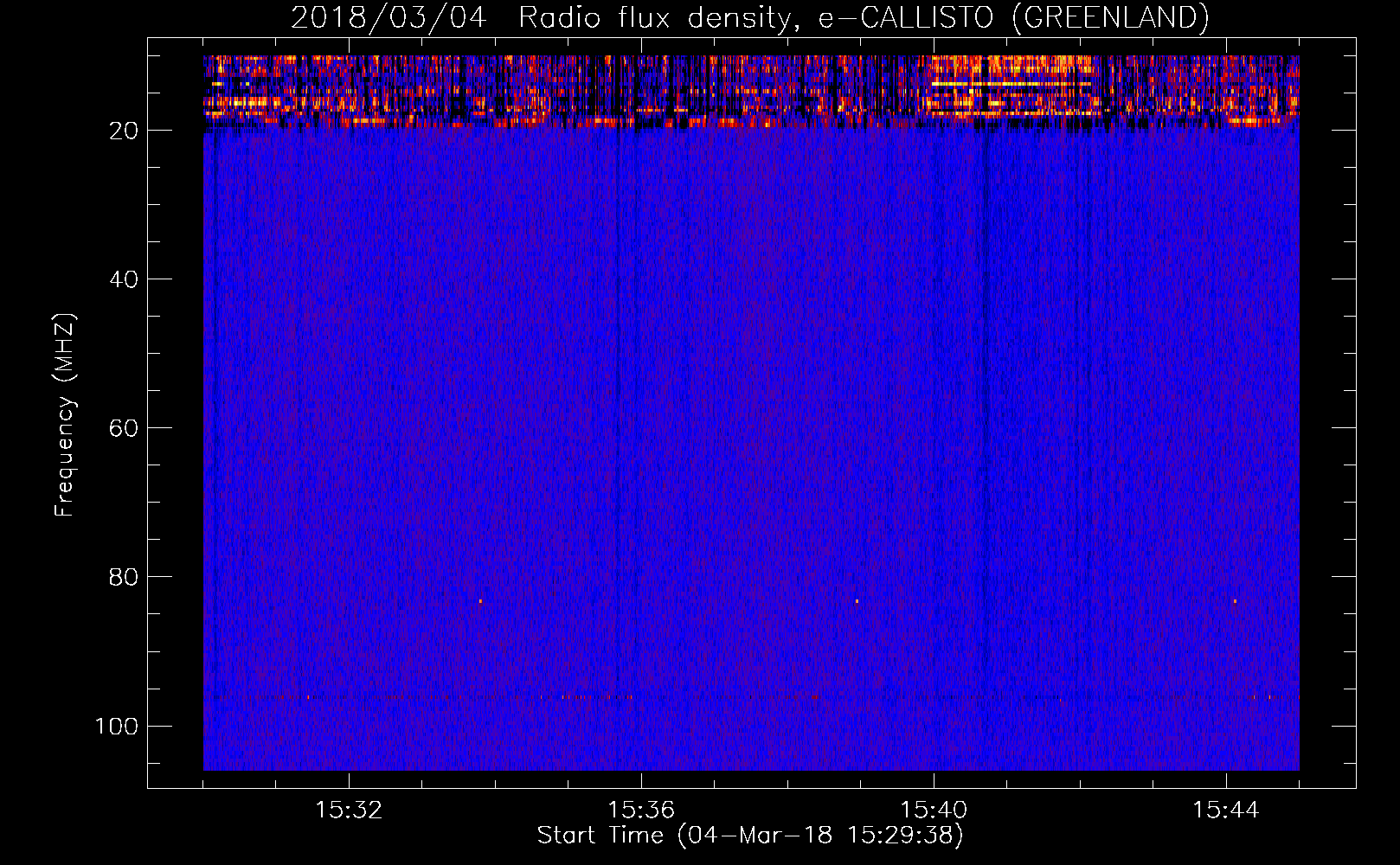Click the orange dot near 15:44 at 83 MHz

pos(1235,600)
